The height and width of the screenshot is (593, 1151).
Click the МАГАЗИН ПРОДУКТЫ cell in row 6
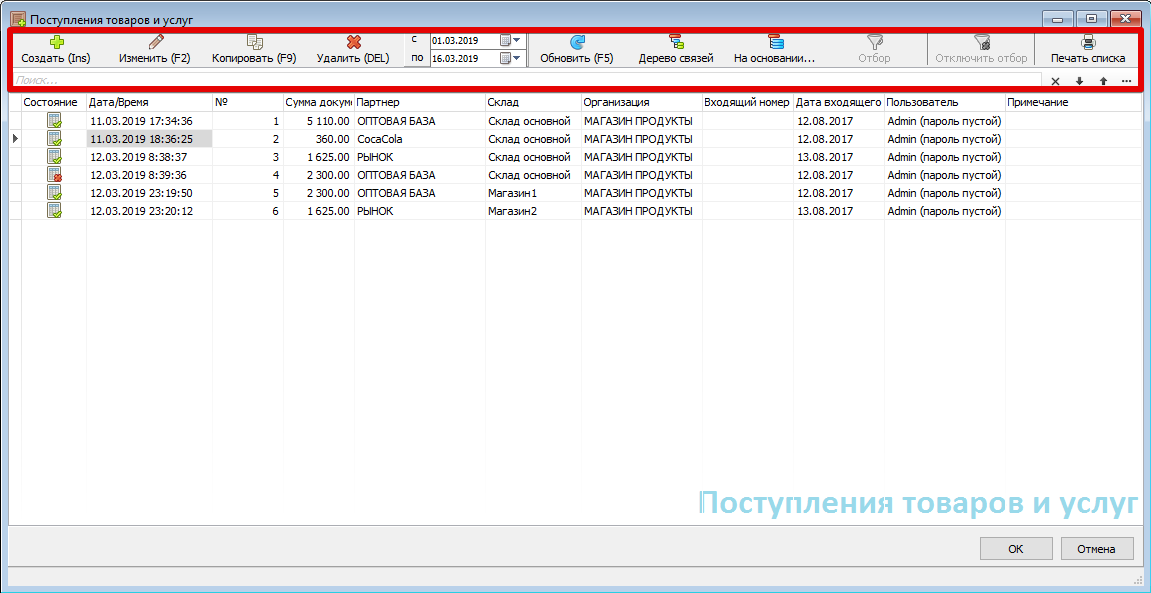coord(642,211)
